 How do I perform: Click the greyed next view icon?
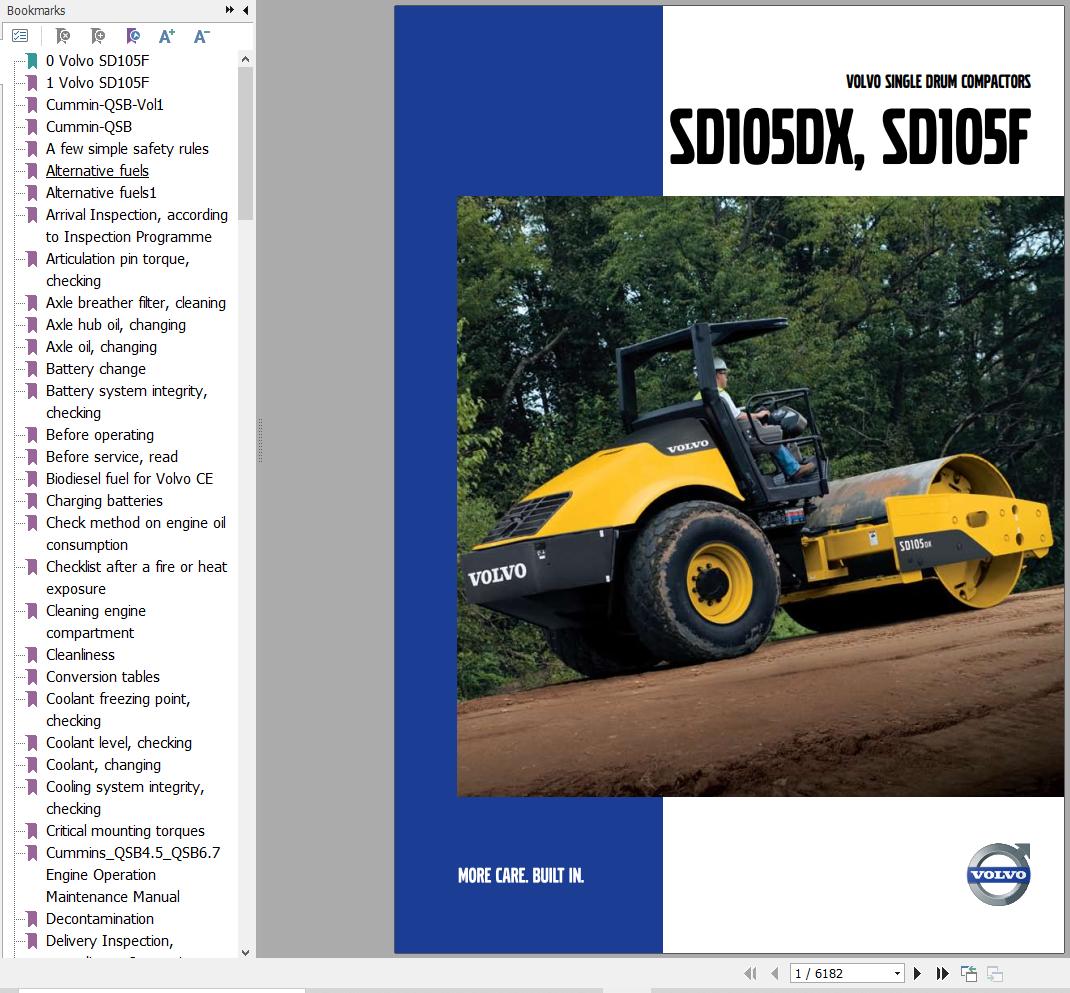[x=994, y=973]
